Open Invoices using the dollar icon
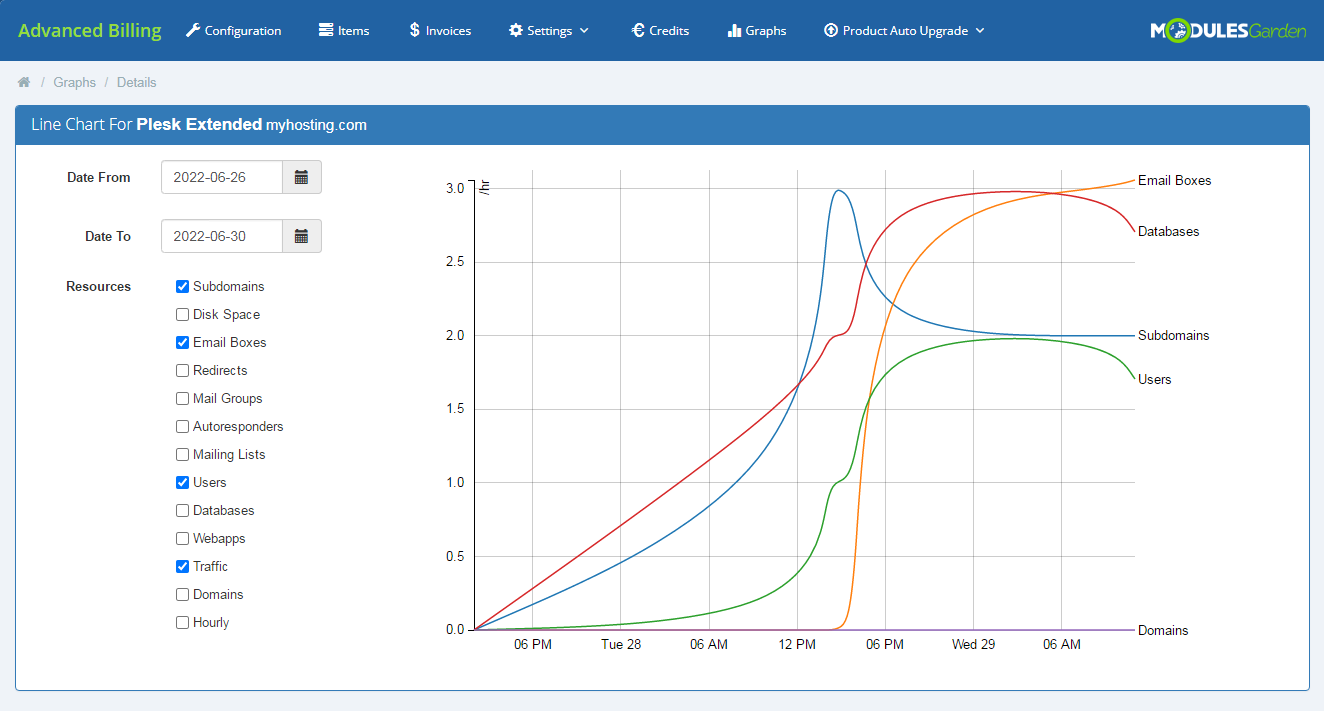The image size is (1324, 711). (414, 30)
